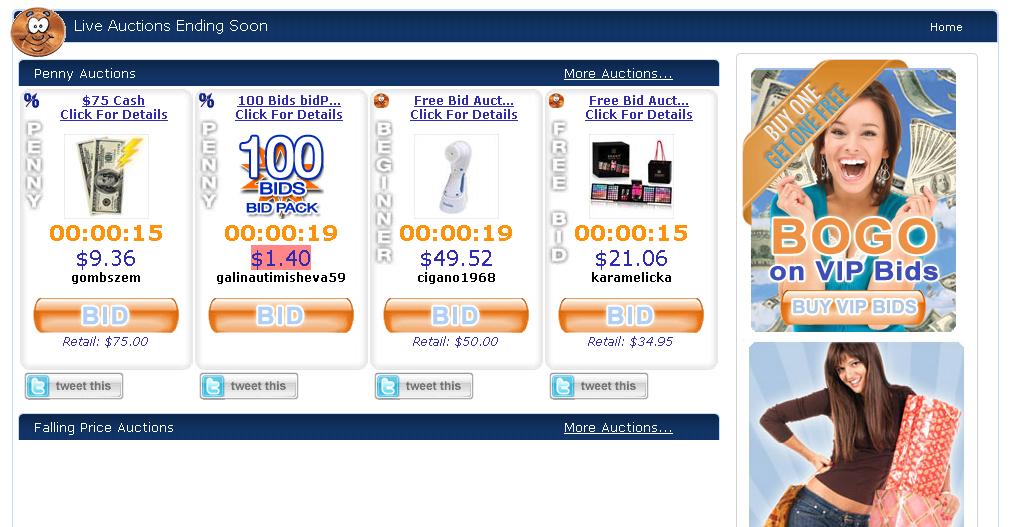Open More Auctions in Falling Price header
The image size is (1030, 527).
(618, 428)
